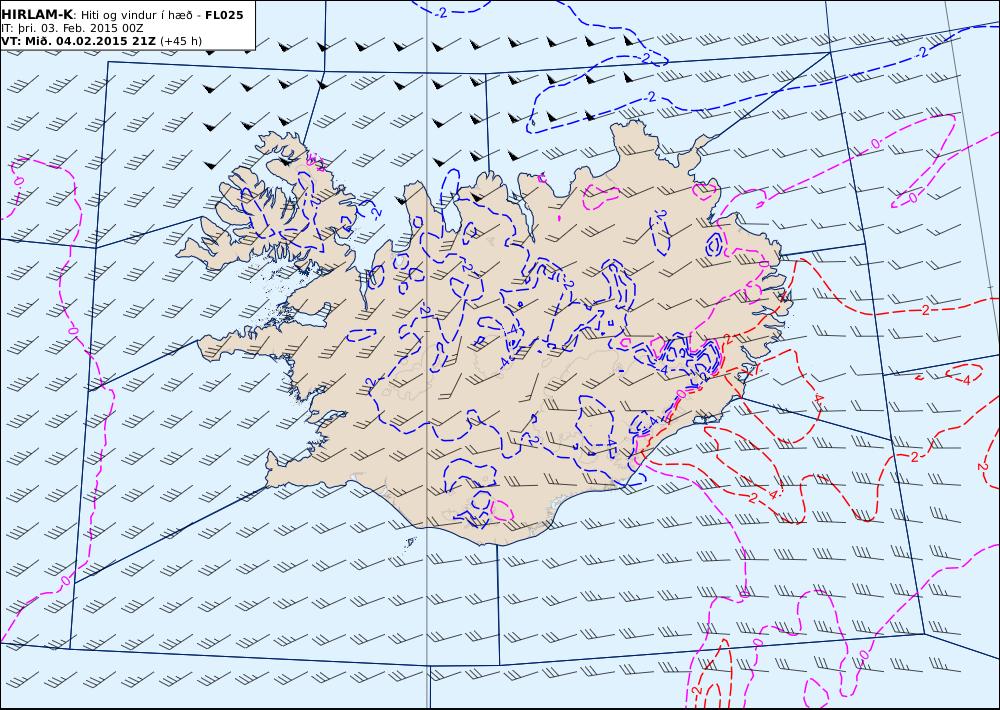This screenshot has width=1000, height=710.
Task: Click the small Vestmannaeyjar island south of Iceland
Action: point(411,542)
